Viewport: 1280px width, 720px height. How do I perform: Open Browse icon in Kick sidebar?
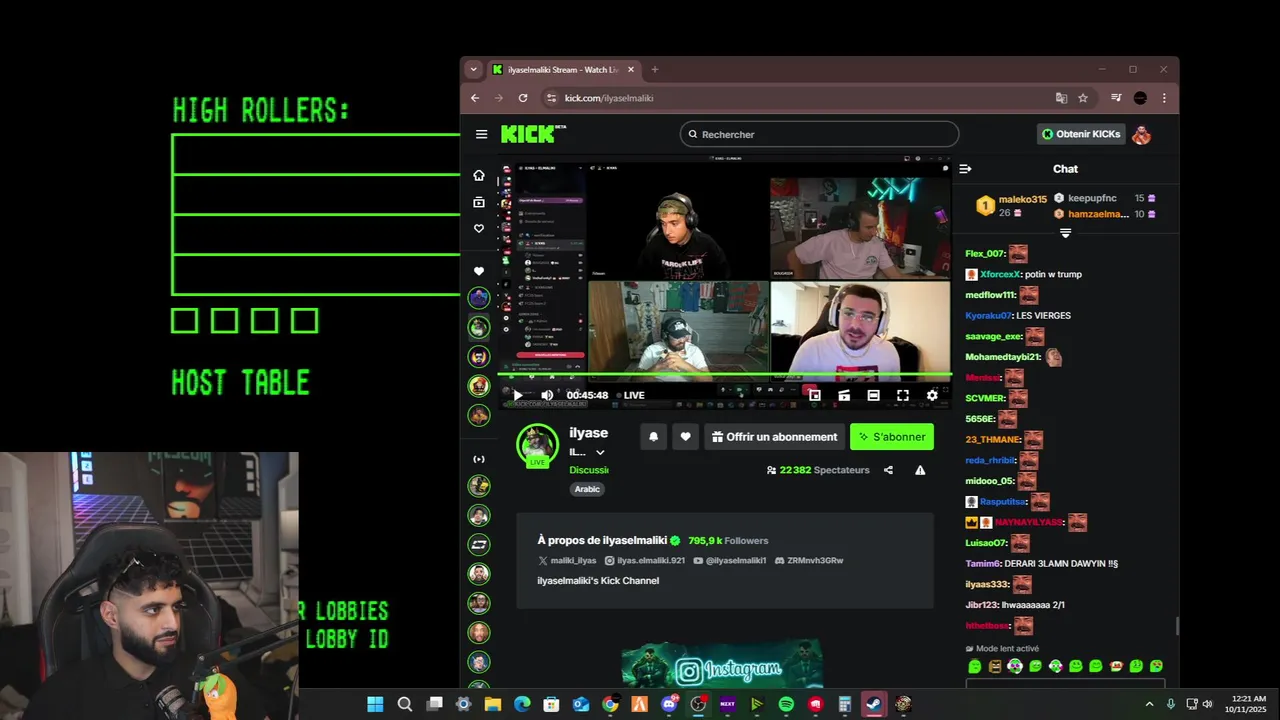tap(479, 202)
